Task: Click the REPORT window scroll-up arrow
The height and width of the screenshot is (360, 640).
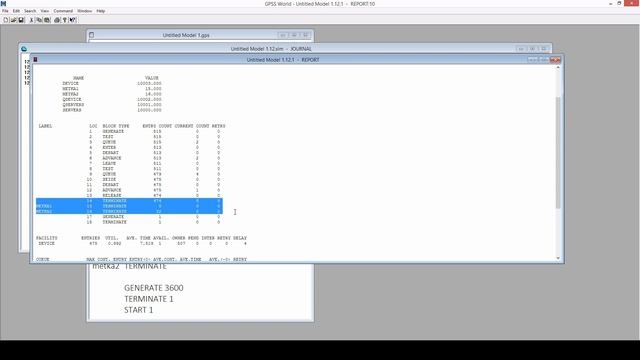Action: click(x=558, y=67)
